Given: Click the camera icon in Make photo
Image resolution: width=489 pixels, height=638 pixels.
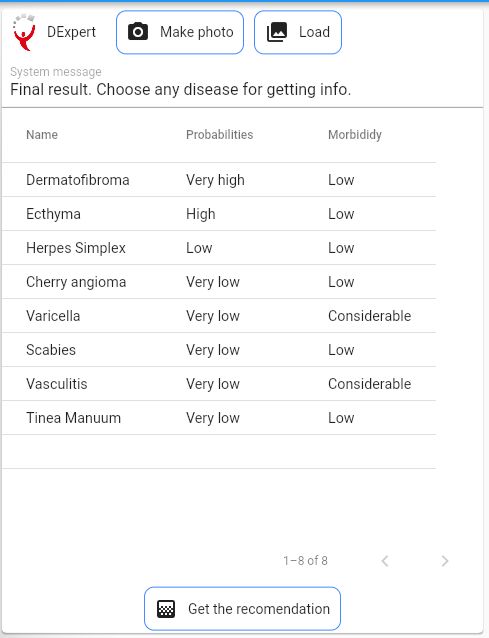Looking at the screenshot, I should [138, 32].
